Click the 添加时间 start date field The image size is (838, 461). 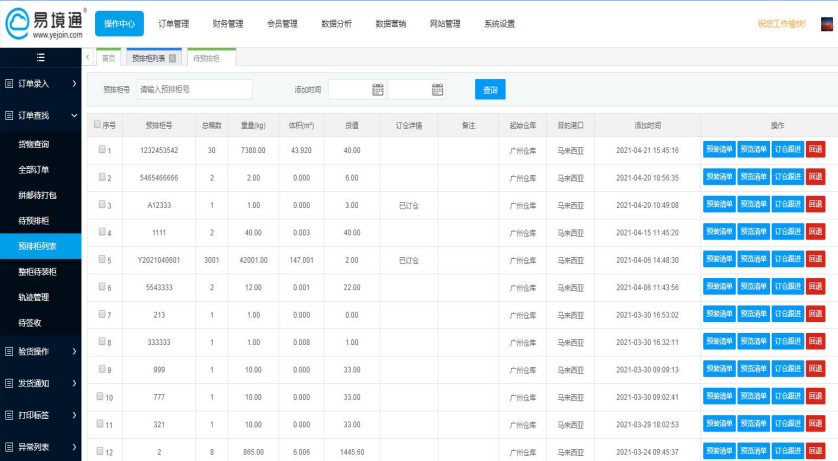[x=356, y=90]
